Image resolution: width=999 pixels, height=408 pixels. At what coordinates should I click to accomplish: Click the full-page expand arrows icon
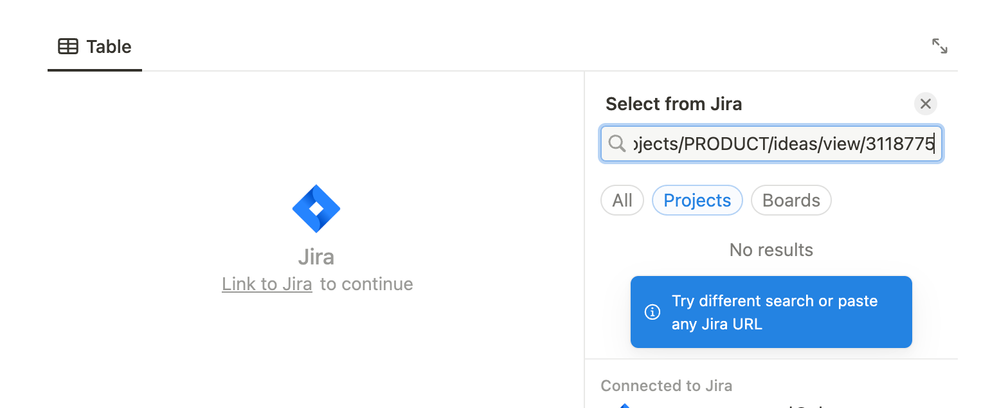pyautogui.click(x=939, y=46)
